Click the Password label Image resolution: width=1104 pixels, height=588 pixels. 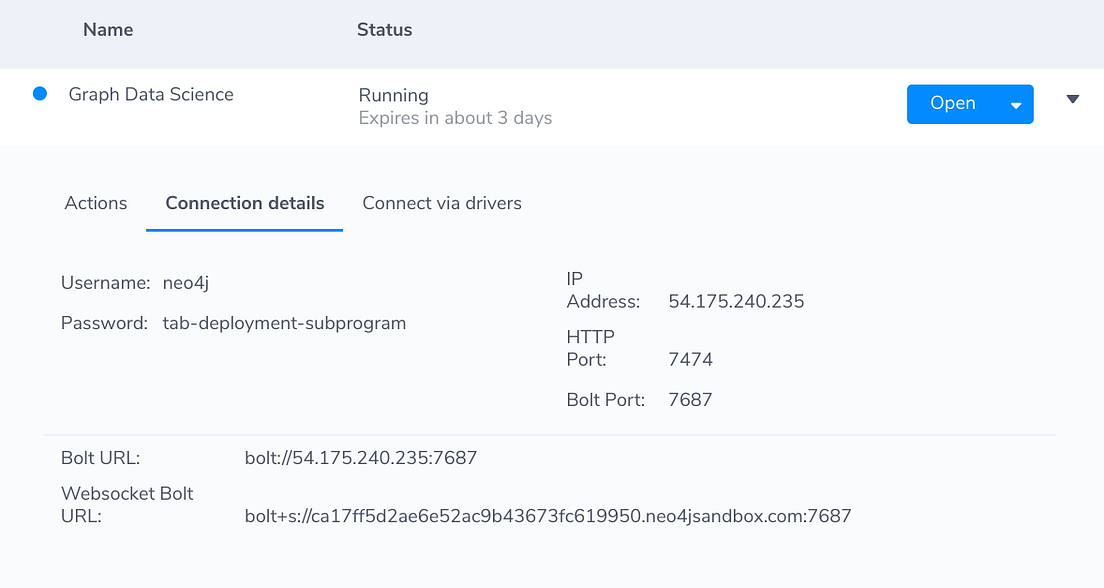[x=104, y=323]
